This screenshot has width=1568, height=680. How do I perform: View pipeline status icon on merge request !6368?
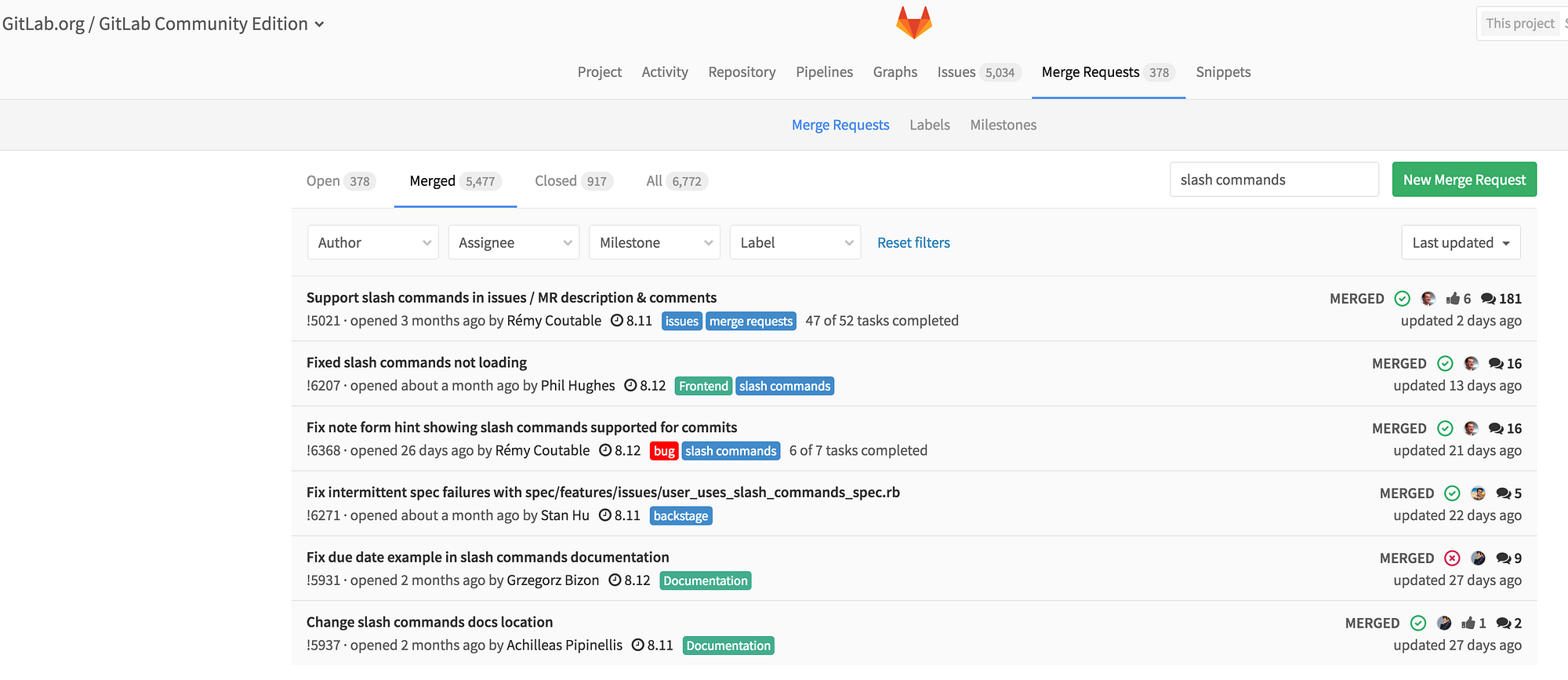pos(1445,429)
